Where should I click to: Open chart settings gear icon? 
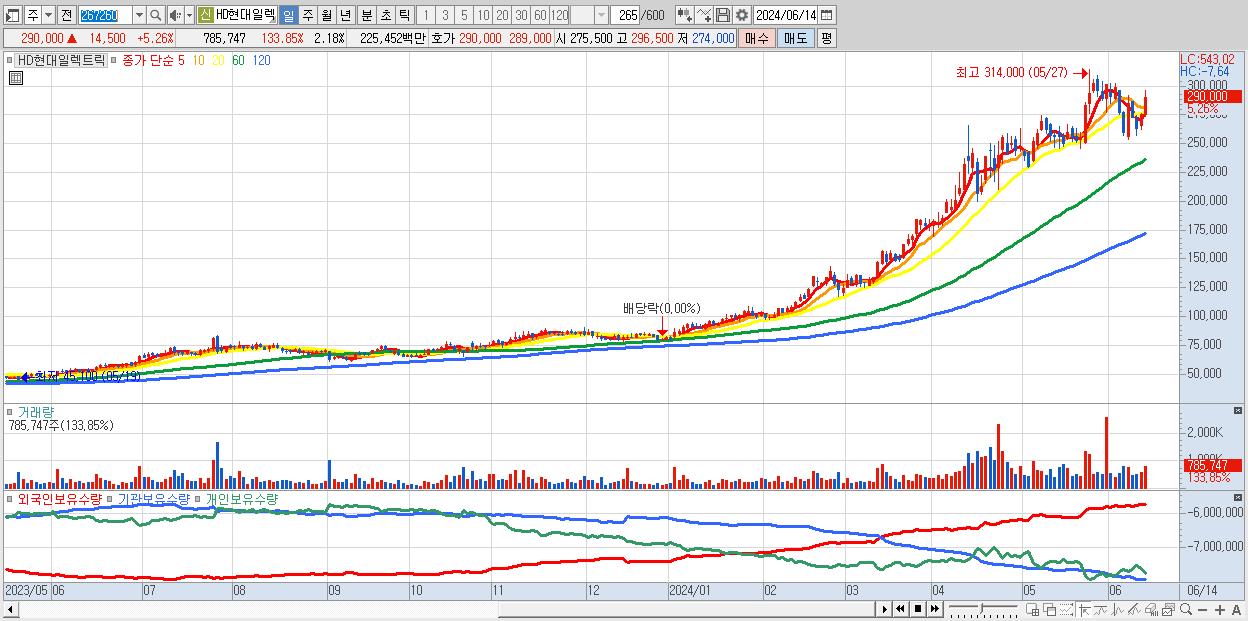pyautogui.click(x=741, y=15)
